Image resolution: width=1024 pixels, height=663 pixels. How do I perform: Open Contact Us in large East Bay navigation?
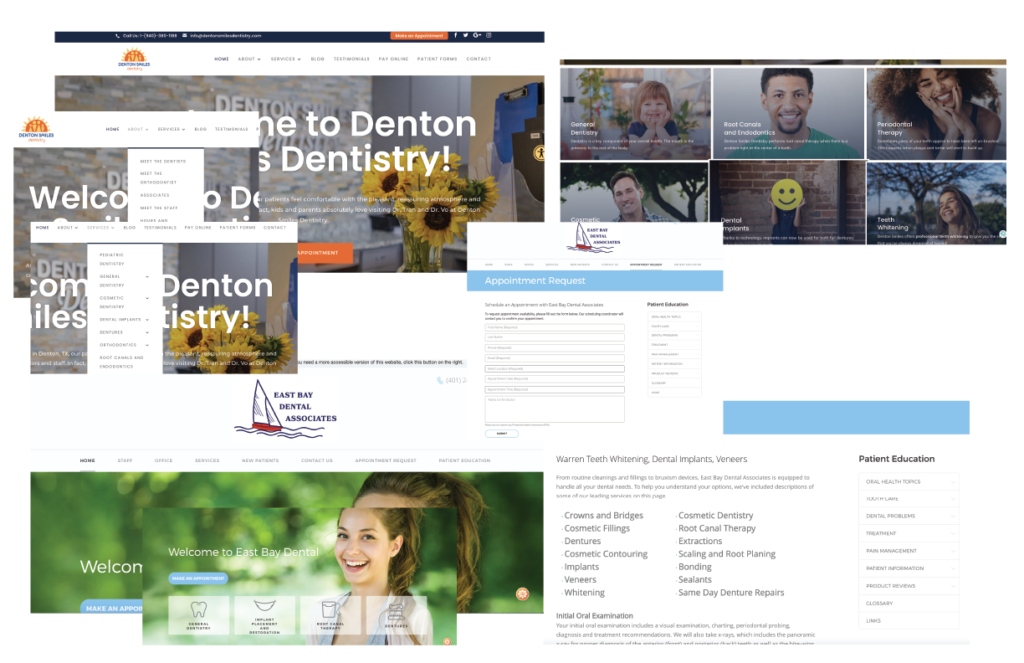coord(317,461)
